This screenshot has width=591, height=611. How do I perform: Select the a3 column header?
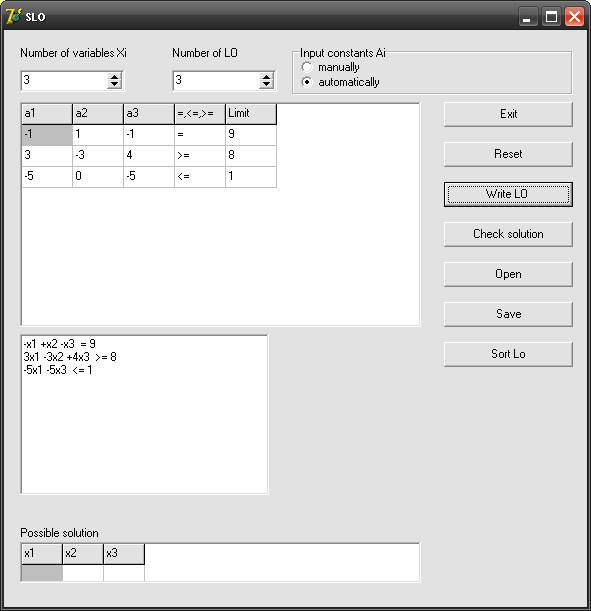149,114
